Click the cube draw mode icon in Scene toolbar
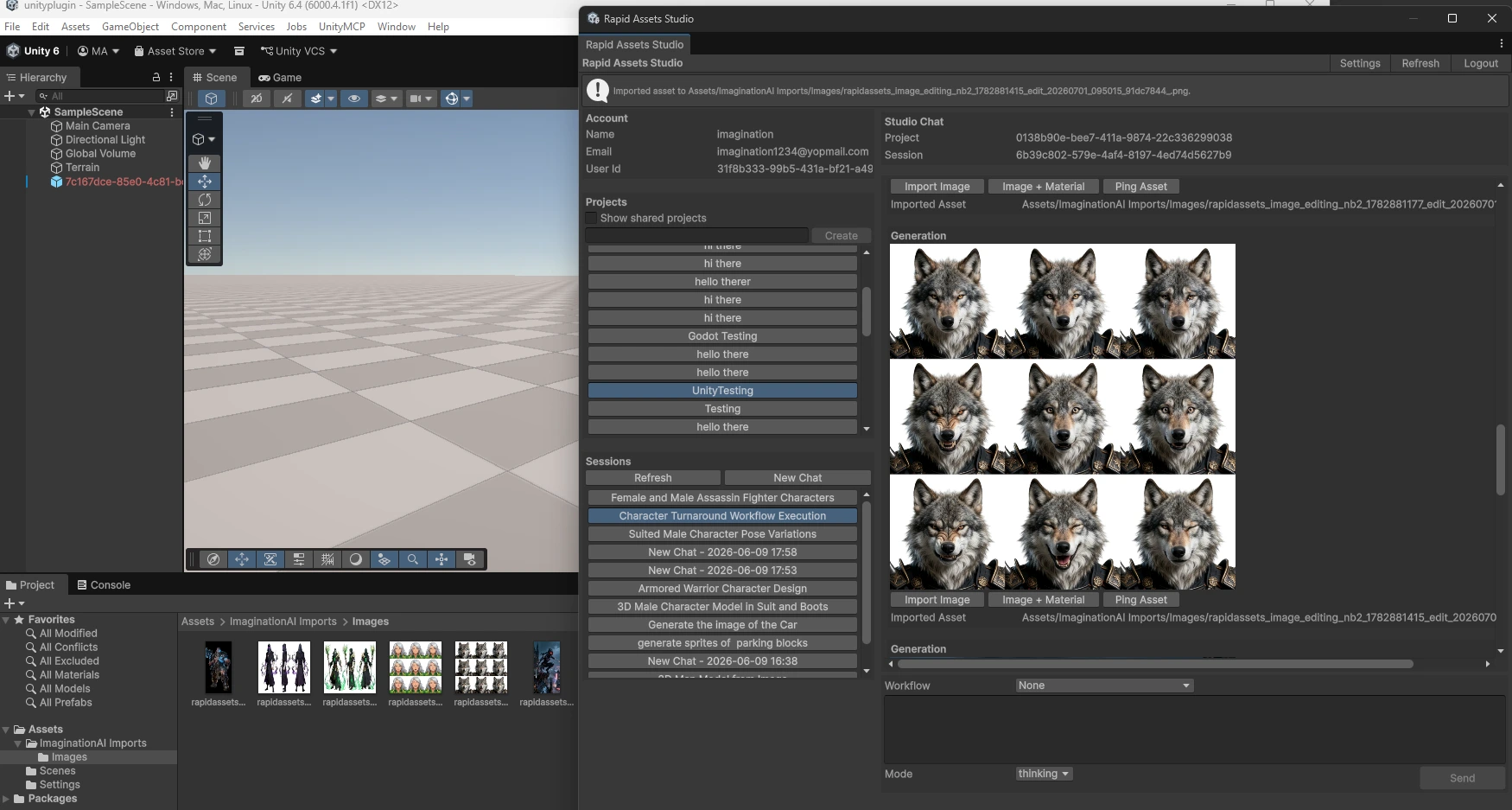This screenshot has height=810, width=1512. tap(212, 99)
